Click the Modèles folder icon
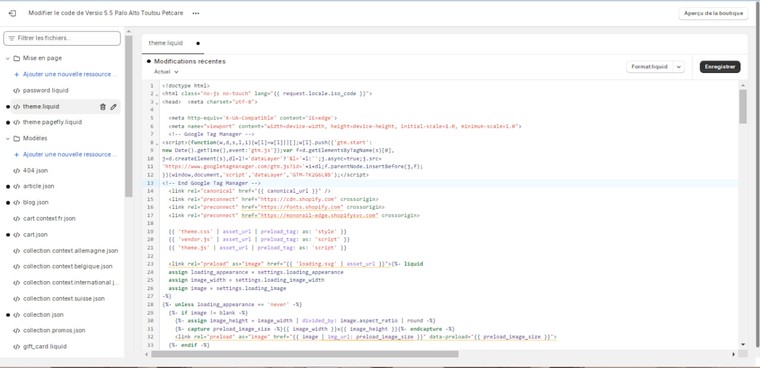 pyautogui.click(x=16, y=139)
